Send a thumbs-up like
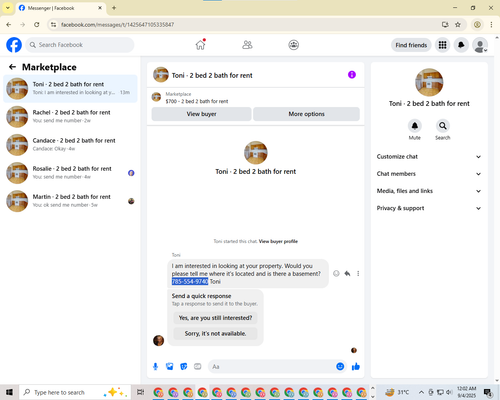The image size is (500, 400). (x=356, y=367)
